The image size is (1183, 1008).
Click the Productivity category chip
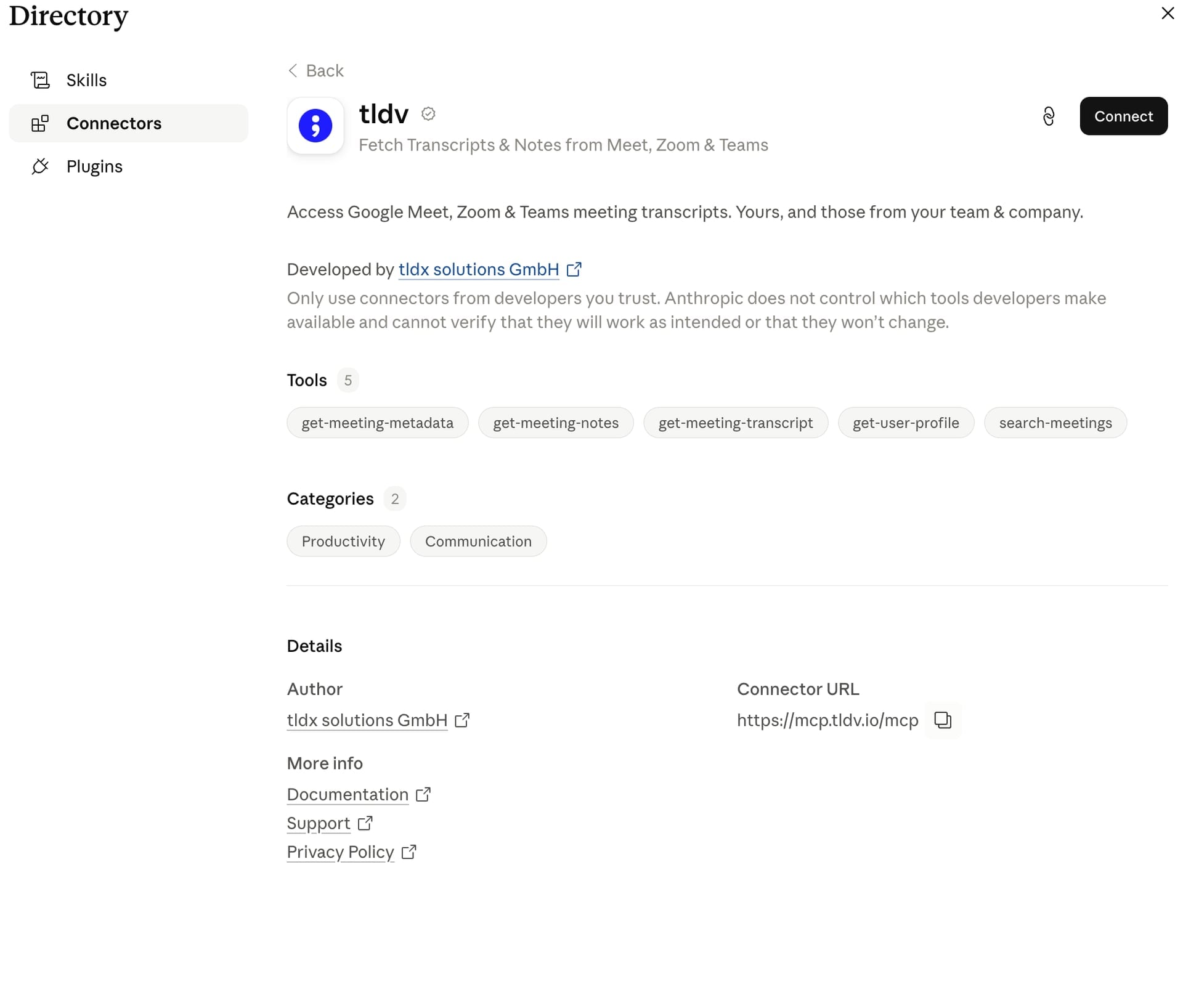click(x=343, y=541)
